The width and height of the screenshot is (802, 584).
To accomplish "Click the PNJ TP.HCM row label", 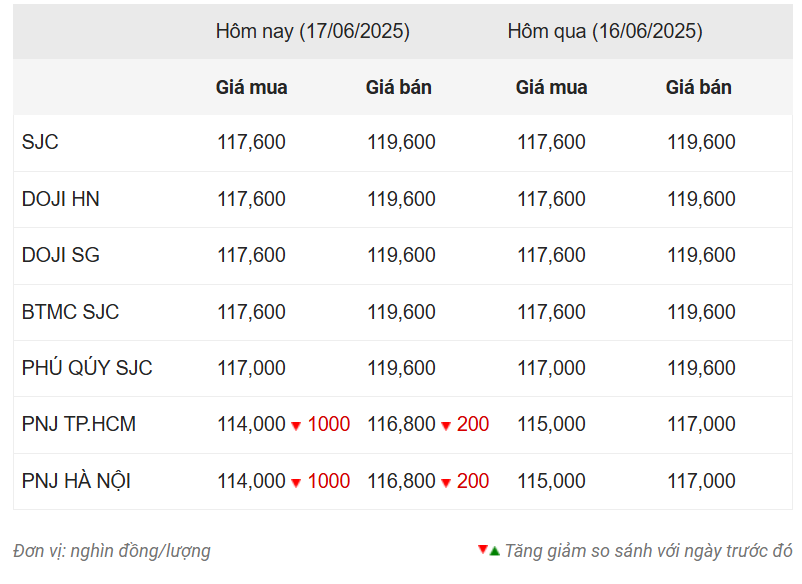I will click(79, 424).
